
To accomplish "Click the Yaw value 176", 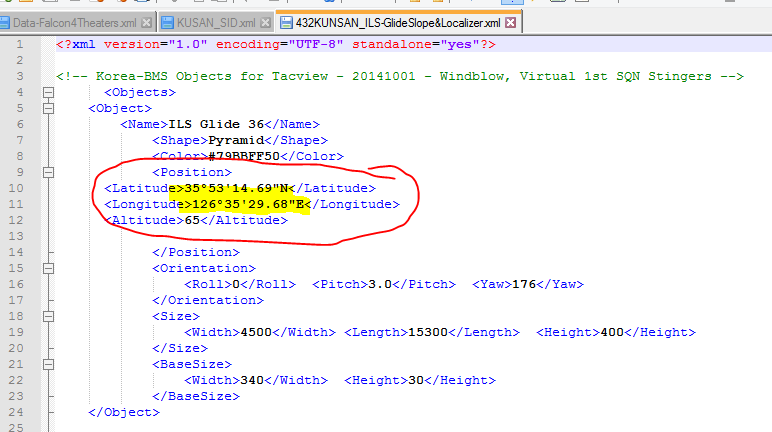I will point(524,284).
